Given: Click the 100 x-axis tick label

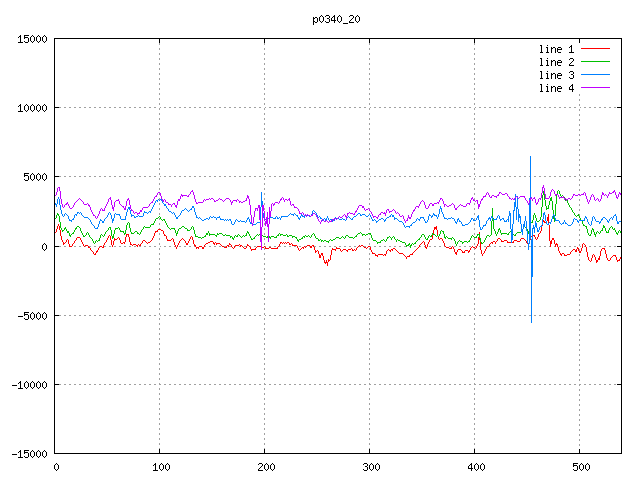Looking at the screenshot, I should (160, 466).
